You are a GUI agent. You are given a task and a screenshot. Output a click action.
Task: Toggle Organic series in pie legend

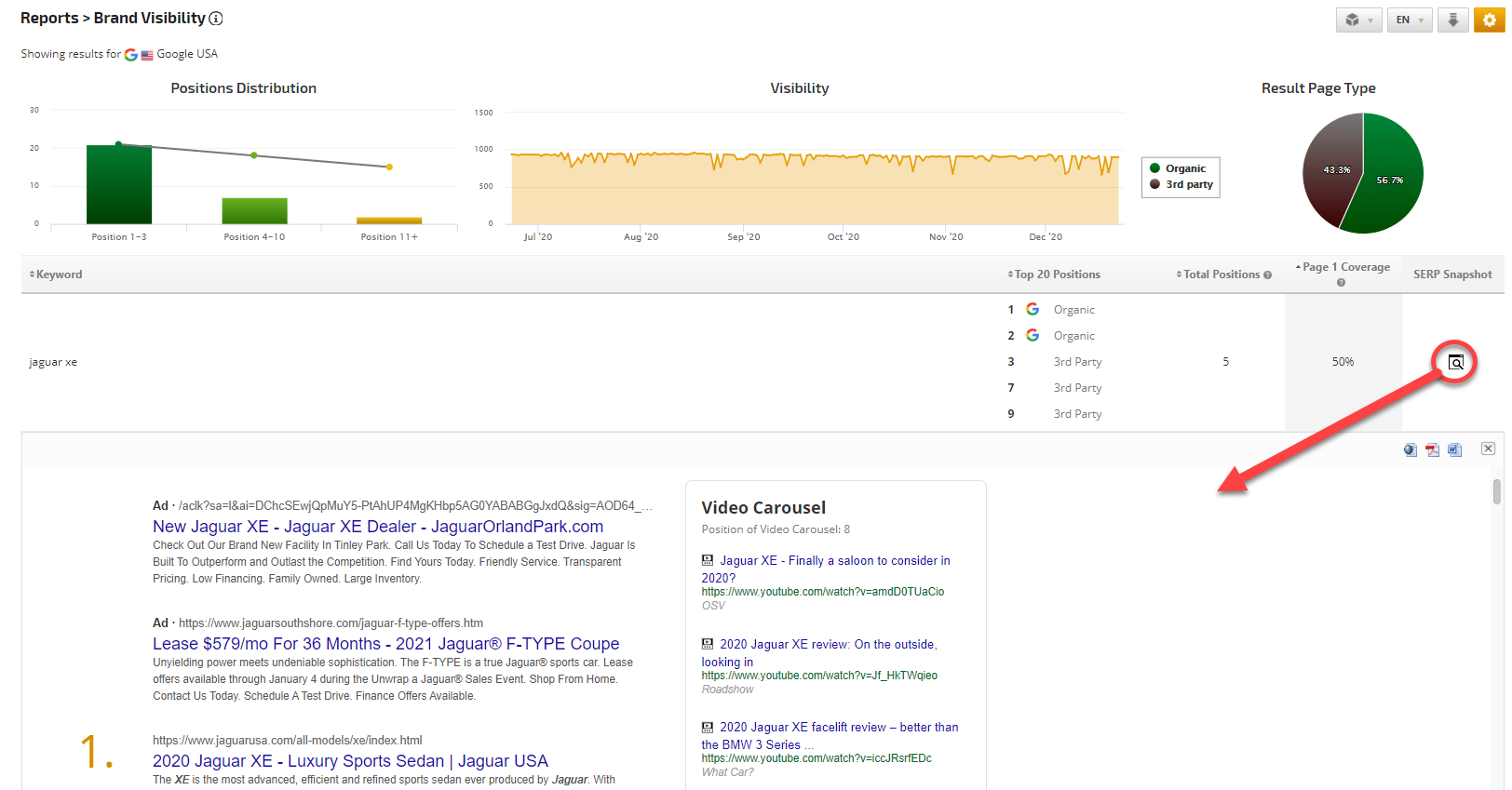pyautogui.click(x=1184, y=168)
